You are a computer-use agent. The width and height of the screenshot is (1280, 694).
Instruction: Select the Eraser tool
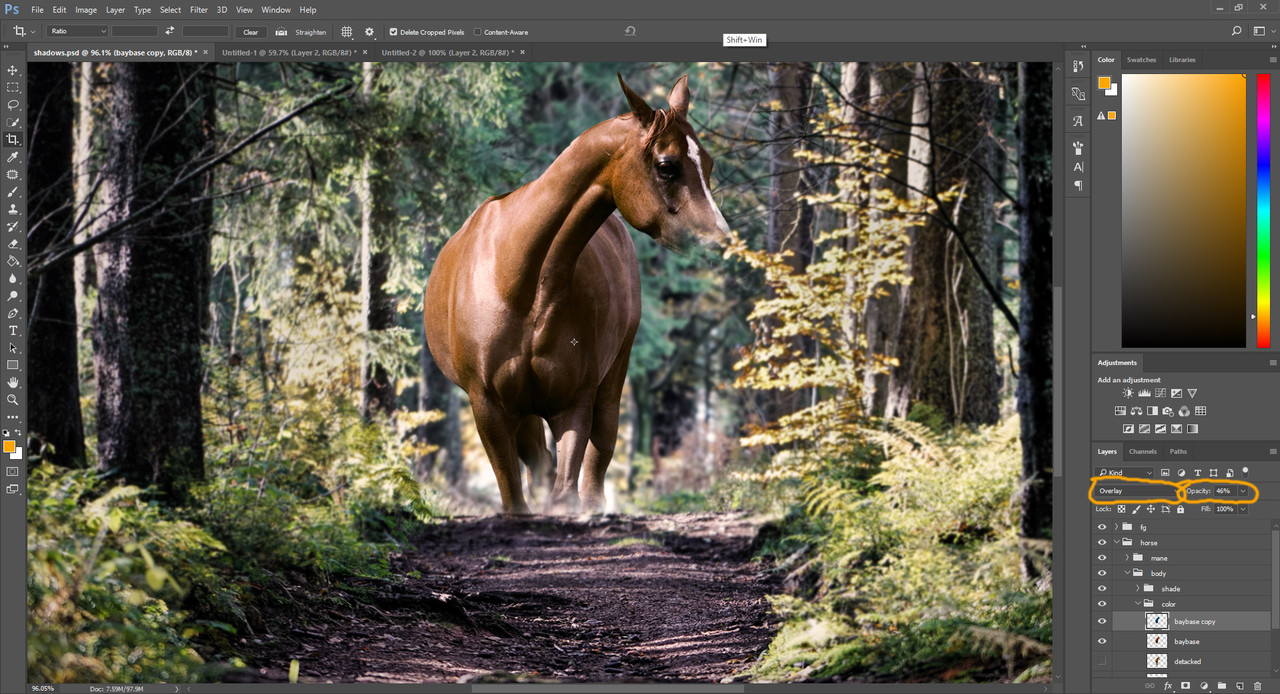pyautogui.click(x=13, y=244)
